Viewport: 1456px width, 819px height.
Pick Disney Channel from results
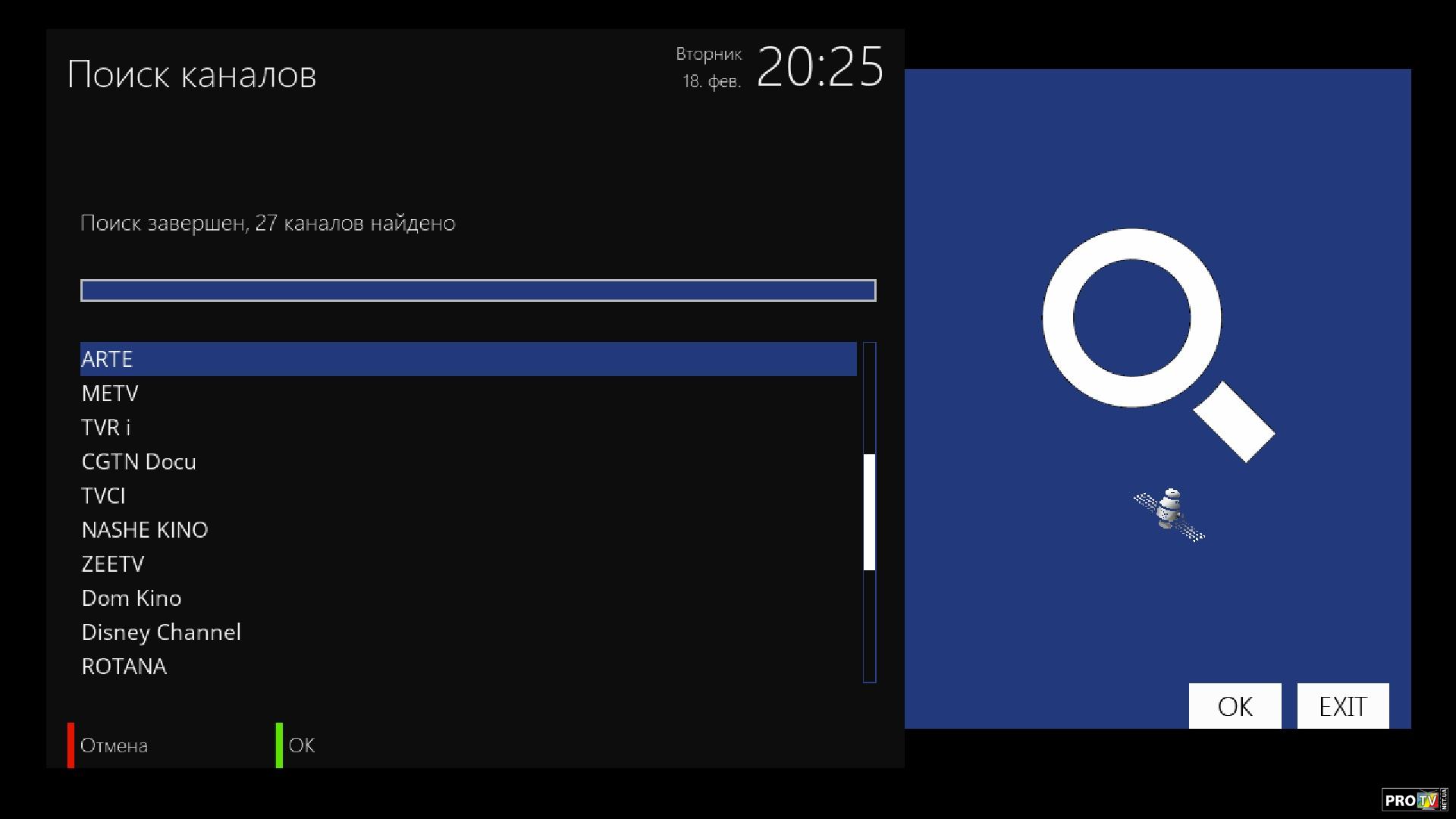pyautogui.click(x=469, y=632)
